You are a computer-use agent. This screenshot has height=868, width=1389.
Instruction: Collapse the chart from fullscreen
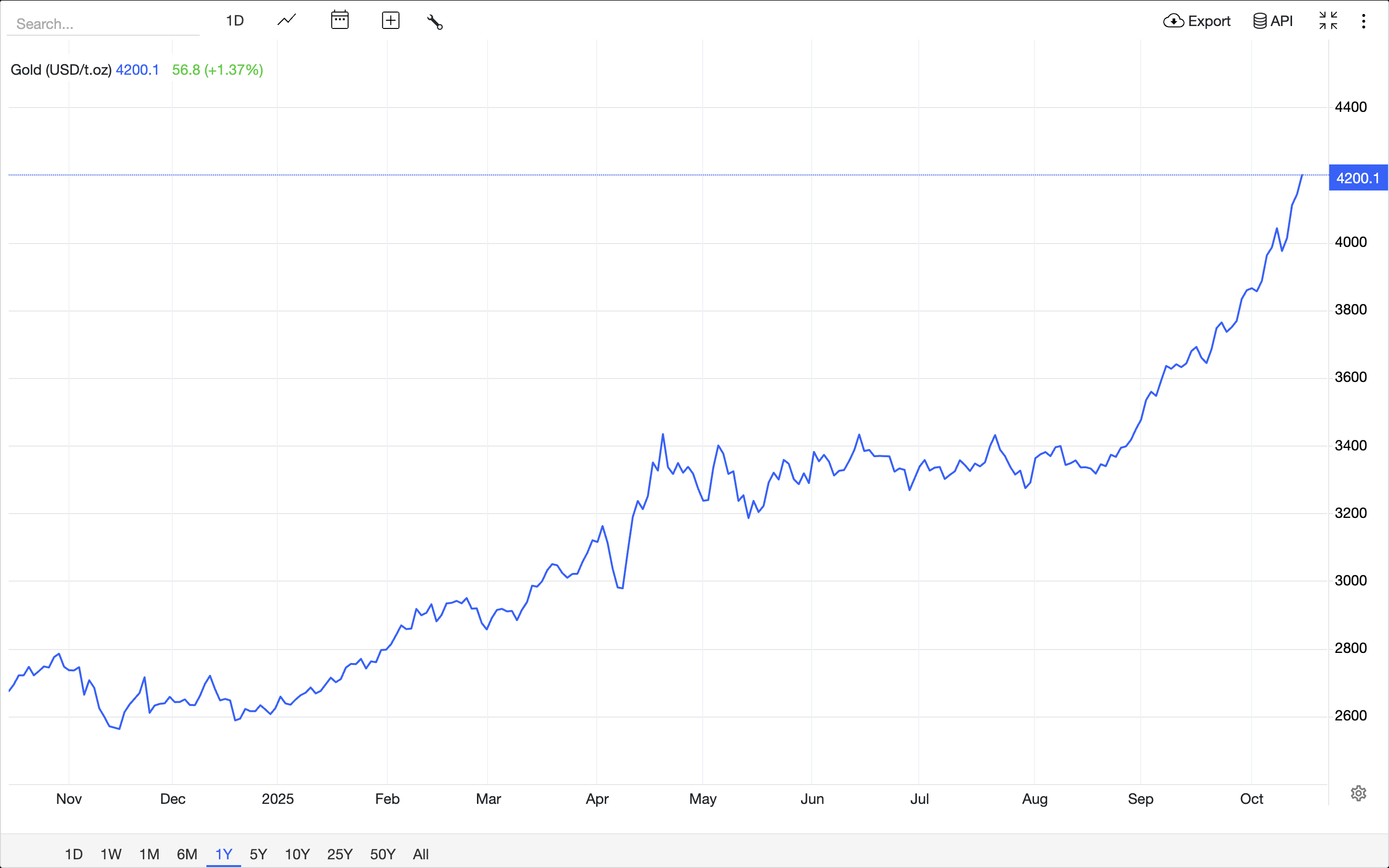(1328, 21)
